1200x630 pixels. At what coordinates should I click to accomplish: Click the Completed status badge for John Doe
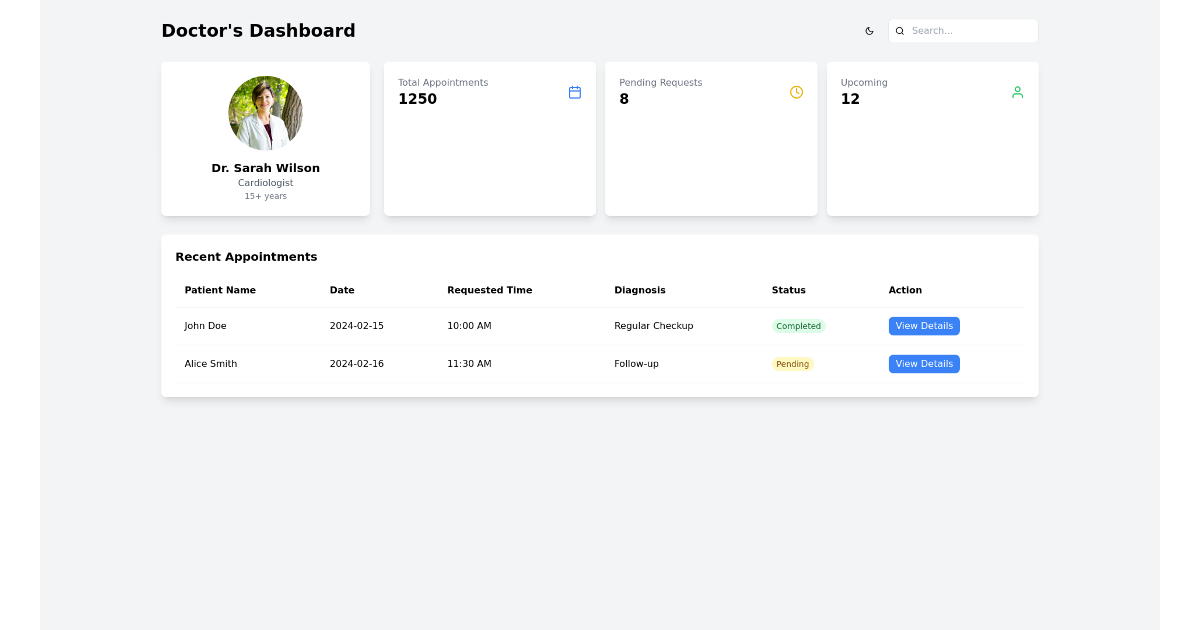tap(798, 325)
